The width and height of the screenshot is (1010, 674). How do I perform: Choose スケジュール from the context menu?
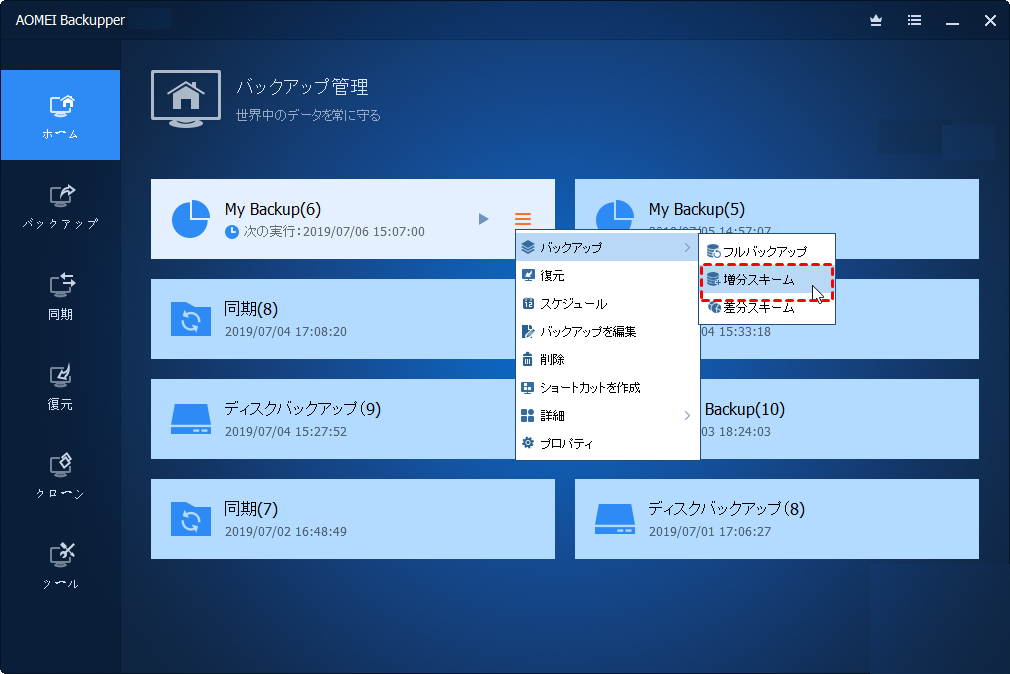point(607,303)
